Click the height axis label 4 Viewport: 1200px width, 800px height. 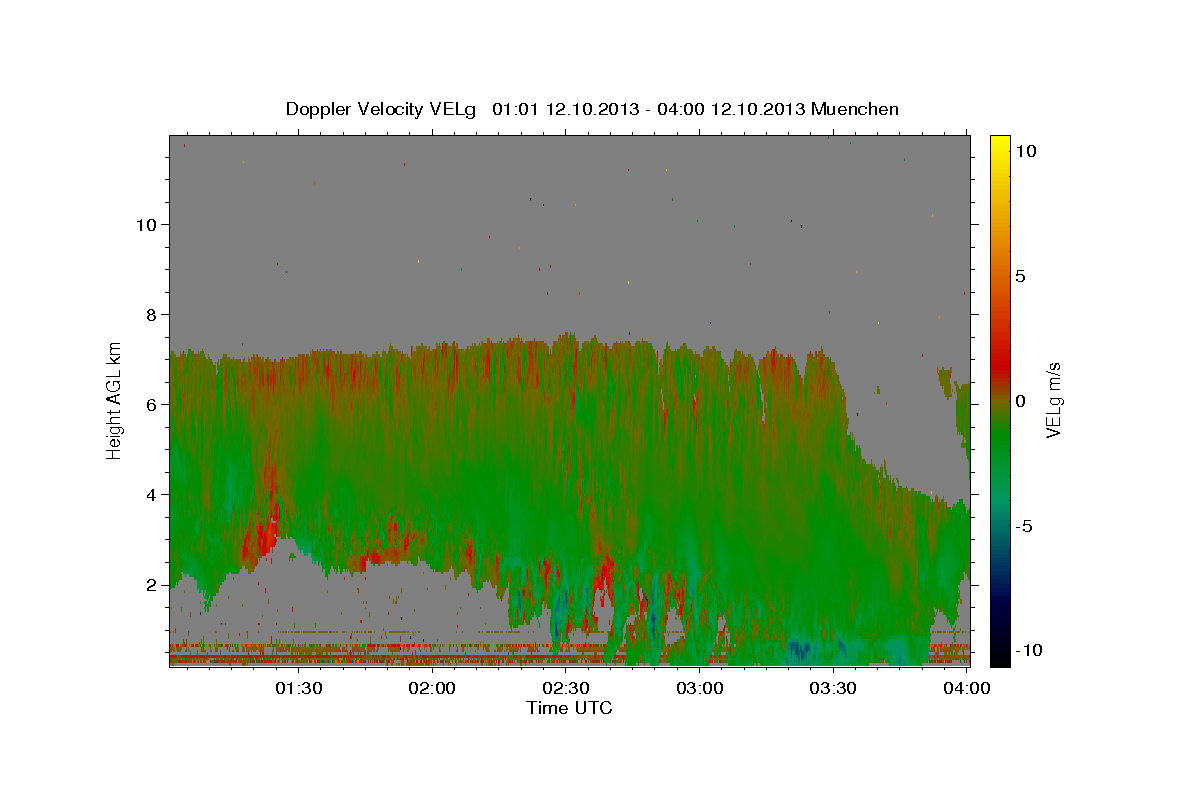click(151, 494)
